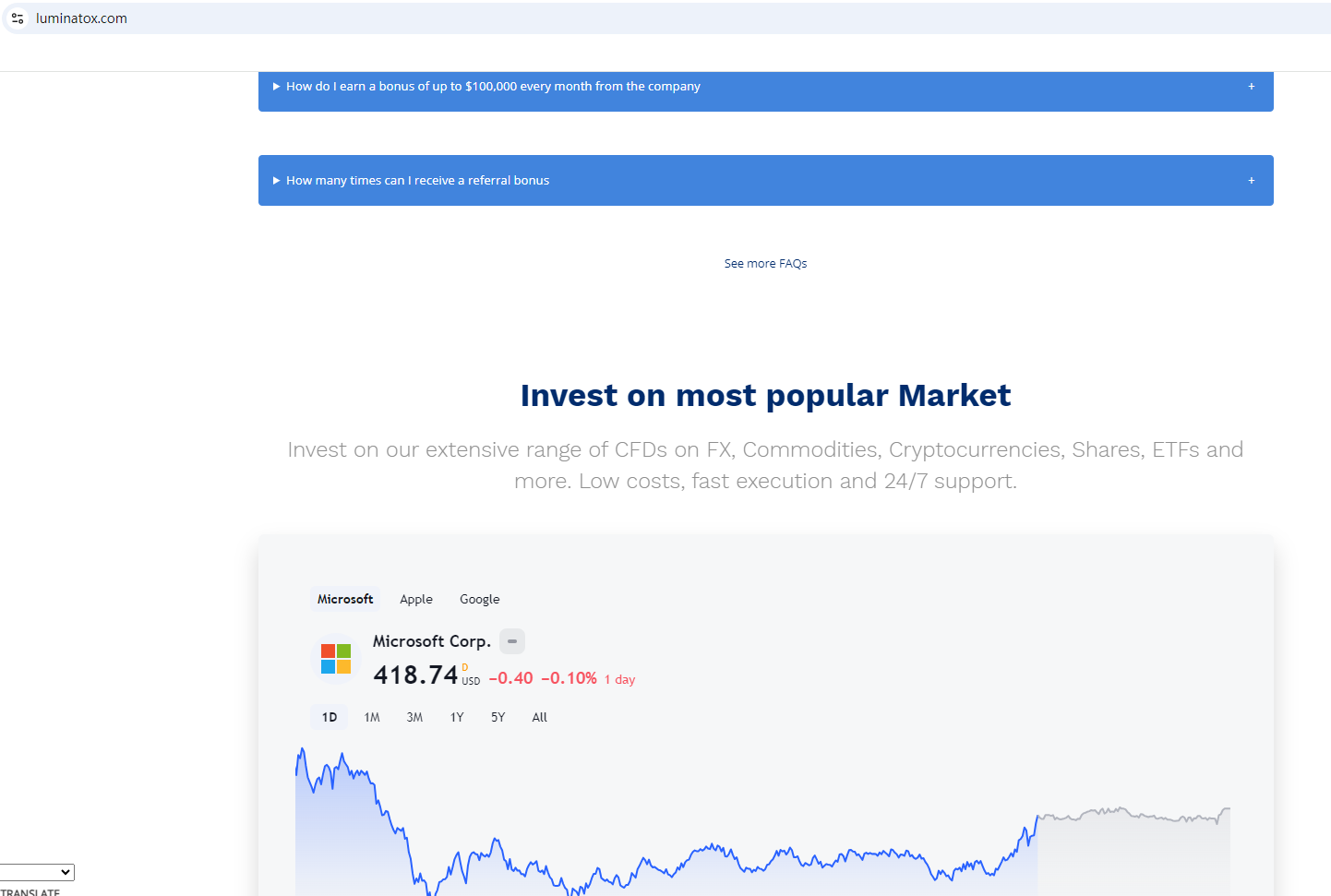Viewport: 1331px width, 896px height.
Task: Open the language dropdown above TRANSLATE
Action: [37, 872]
